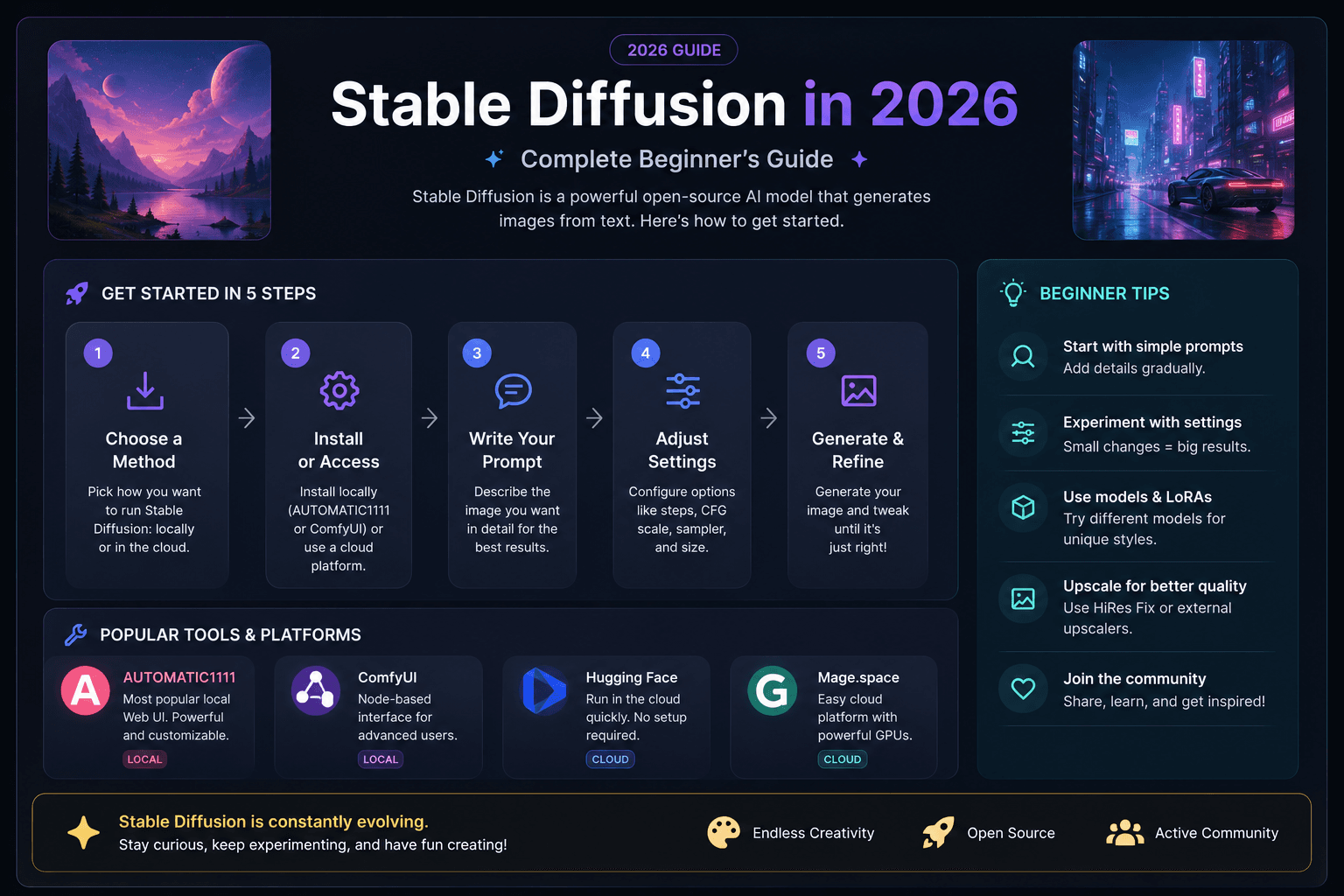Click the wrench icon beside Popular Tools heading
Viewport: 1344px width, 896px height.
pyautogui.click(x=76, y=634)
